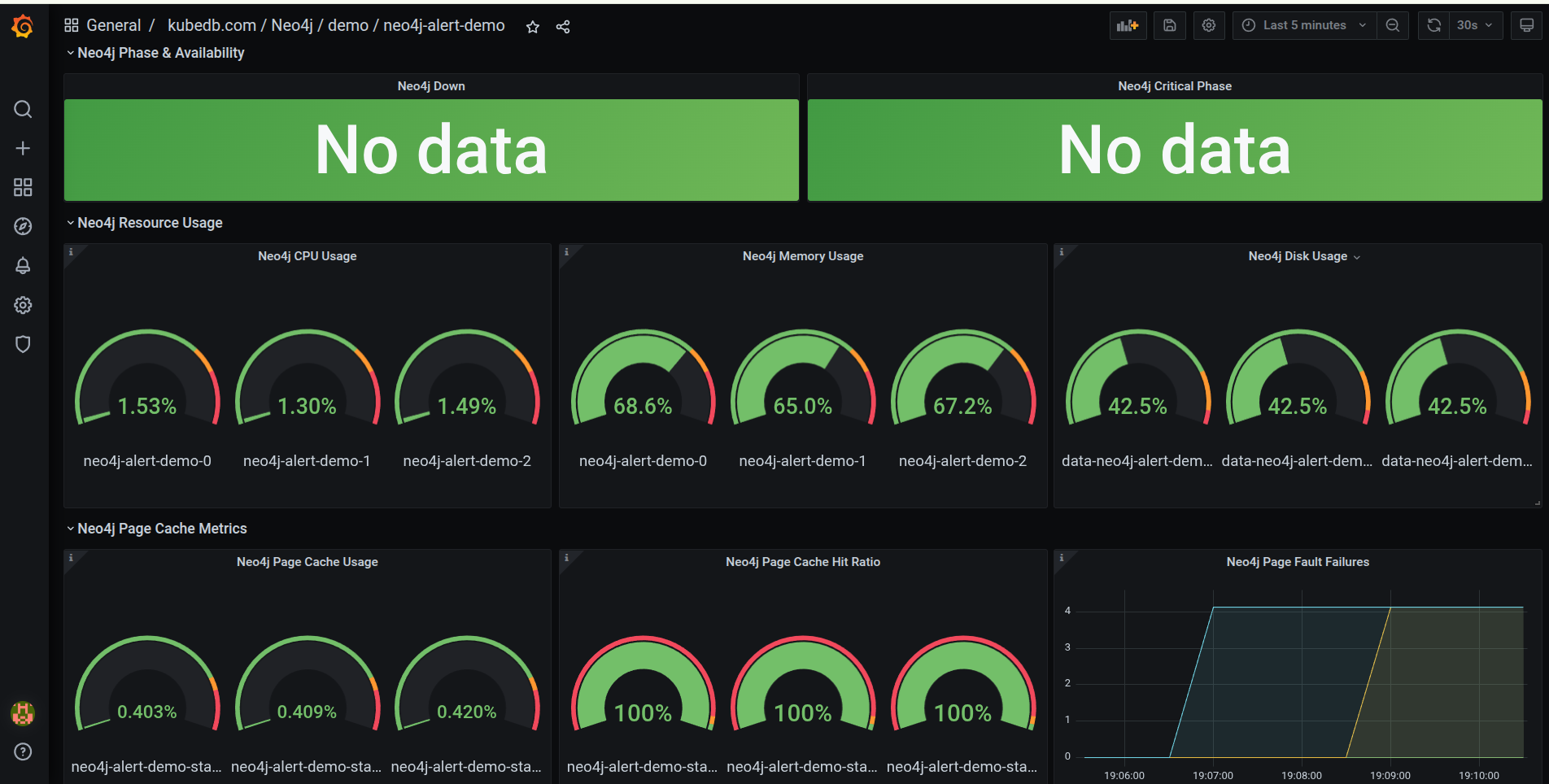Click the 1.53% CPU gauge
1549x784 pixels.
pyautogui.click(x=147, y=378)
